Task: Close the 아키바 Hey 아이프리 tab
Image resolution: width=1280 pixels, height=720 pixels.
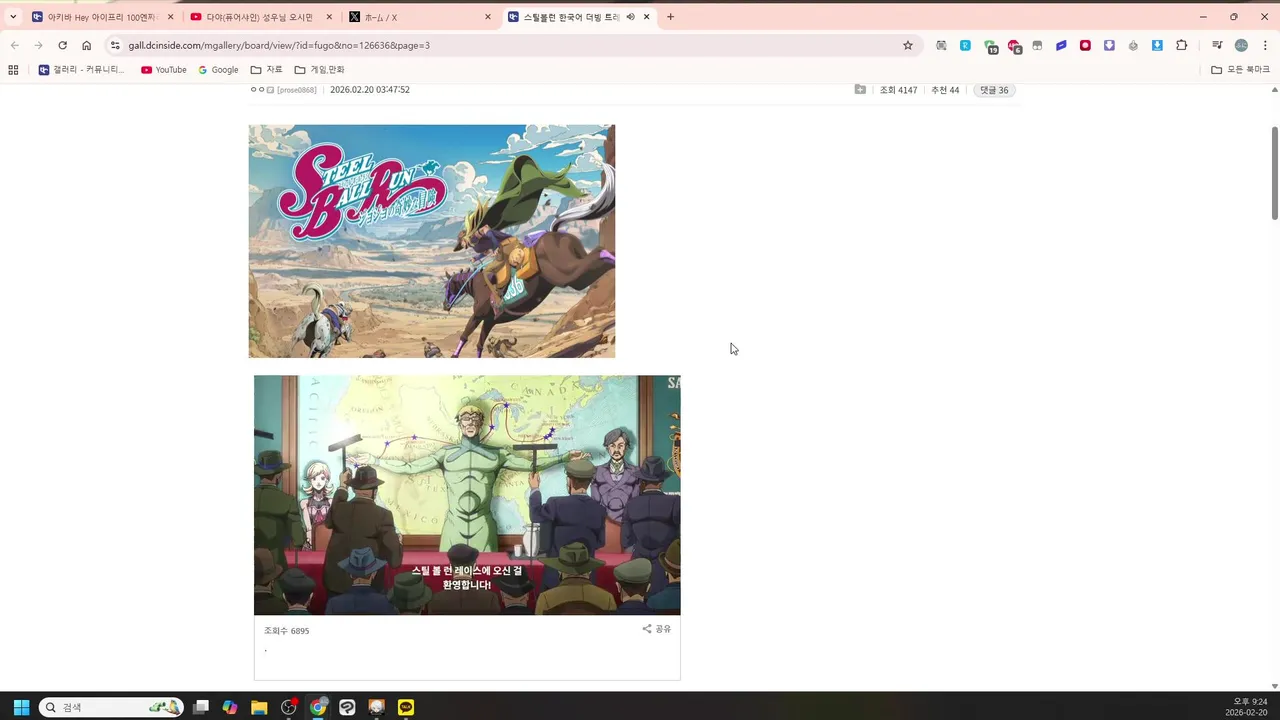Action: 171,17
